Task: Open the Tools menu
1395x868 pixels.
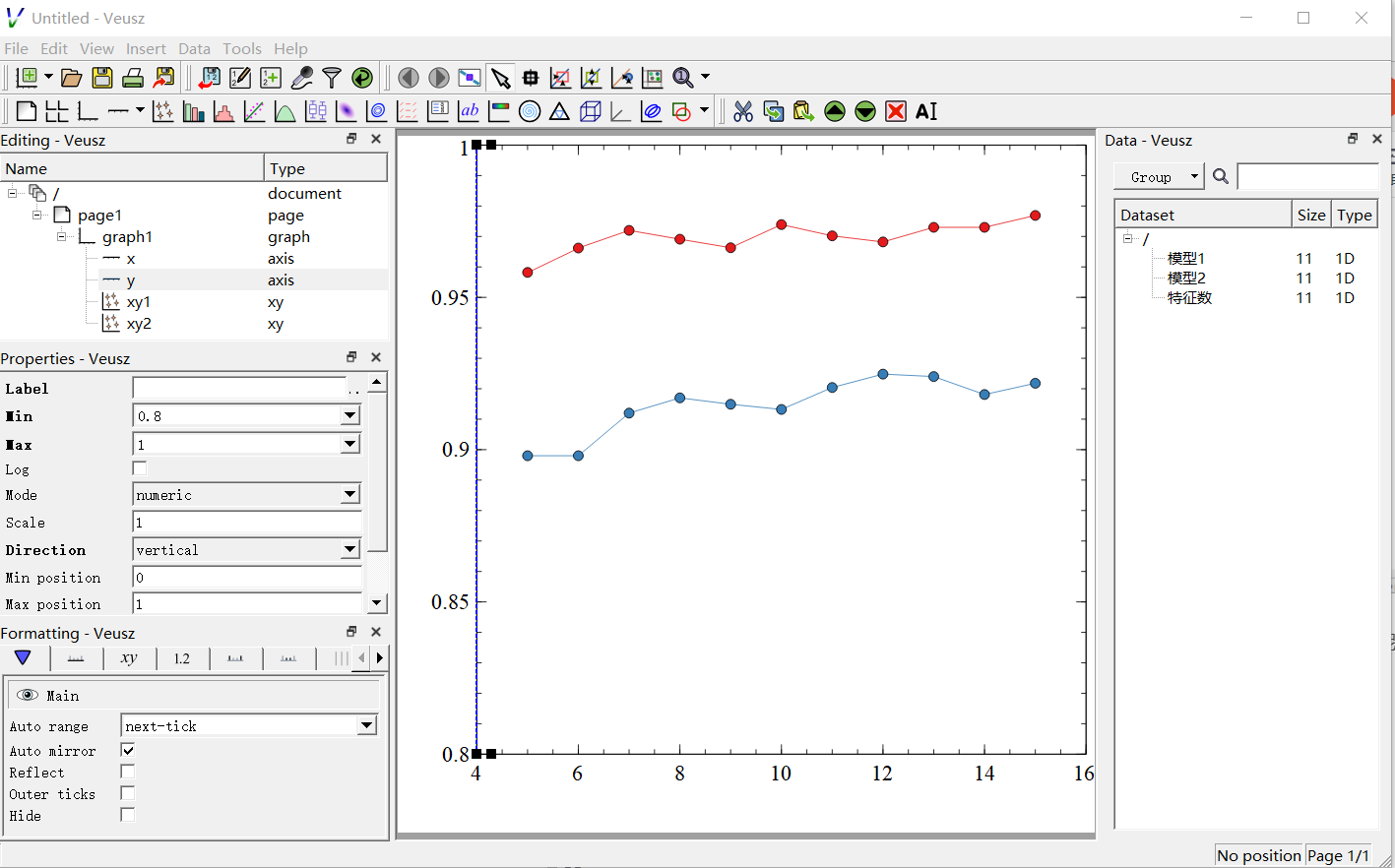Action: [x=242, y=48]
